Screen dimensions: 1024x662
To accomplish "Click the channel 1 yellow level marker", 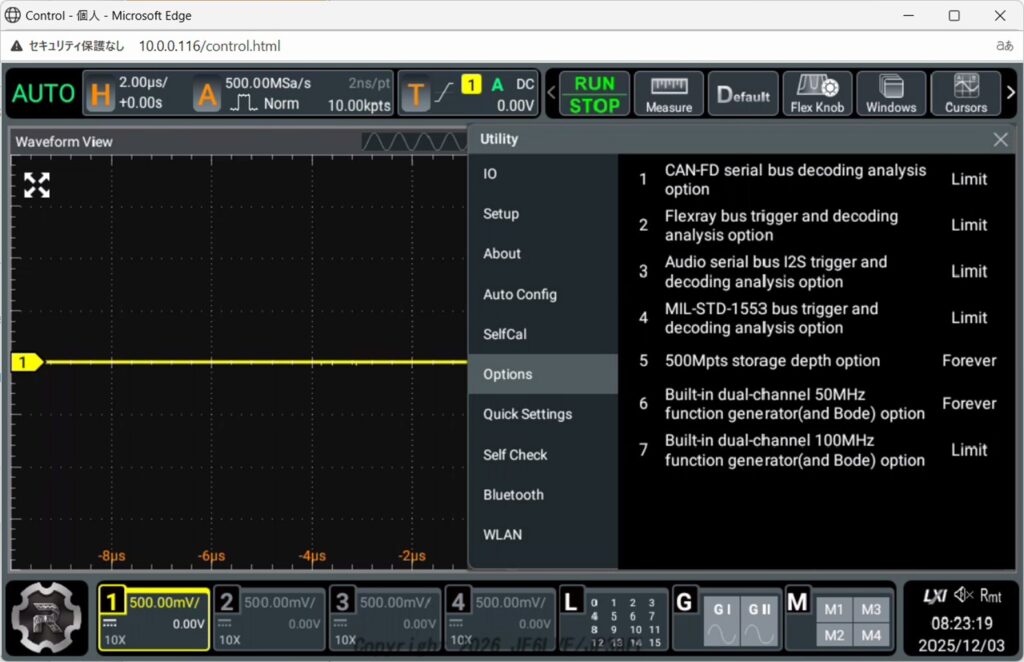I will pyautogui.click(x=24, y=362).
